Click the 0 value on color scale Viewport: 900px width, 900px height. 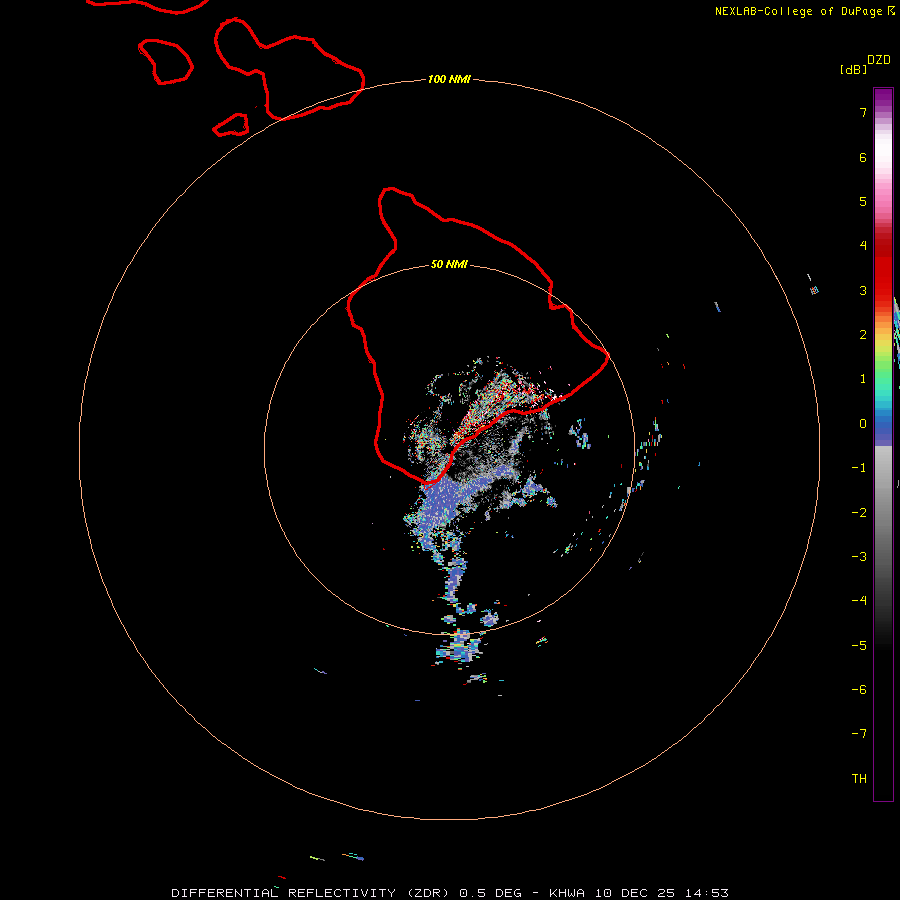[x=863, y=424]
